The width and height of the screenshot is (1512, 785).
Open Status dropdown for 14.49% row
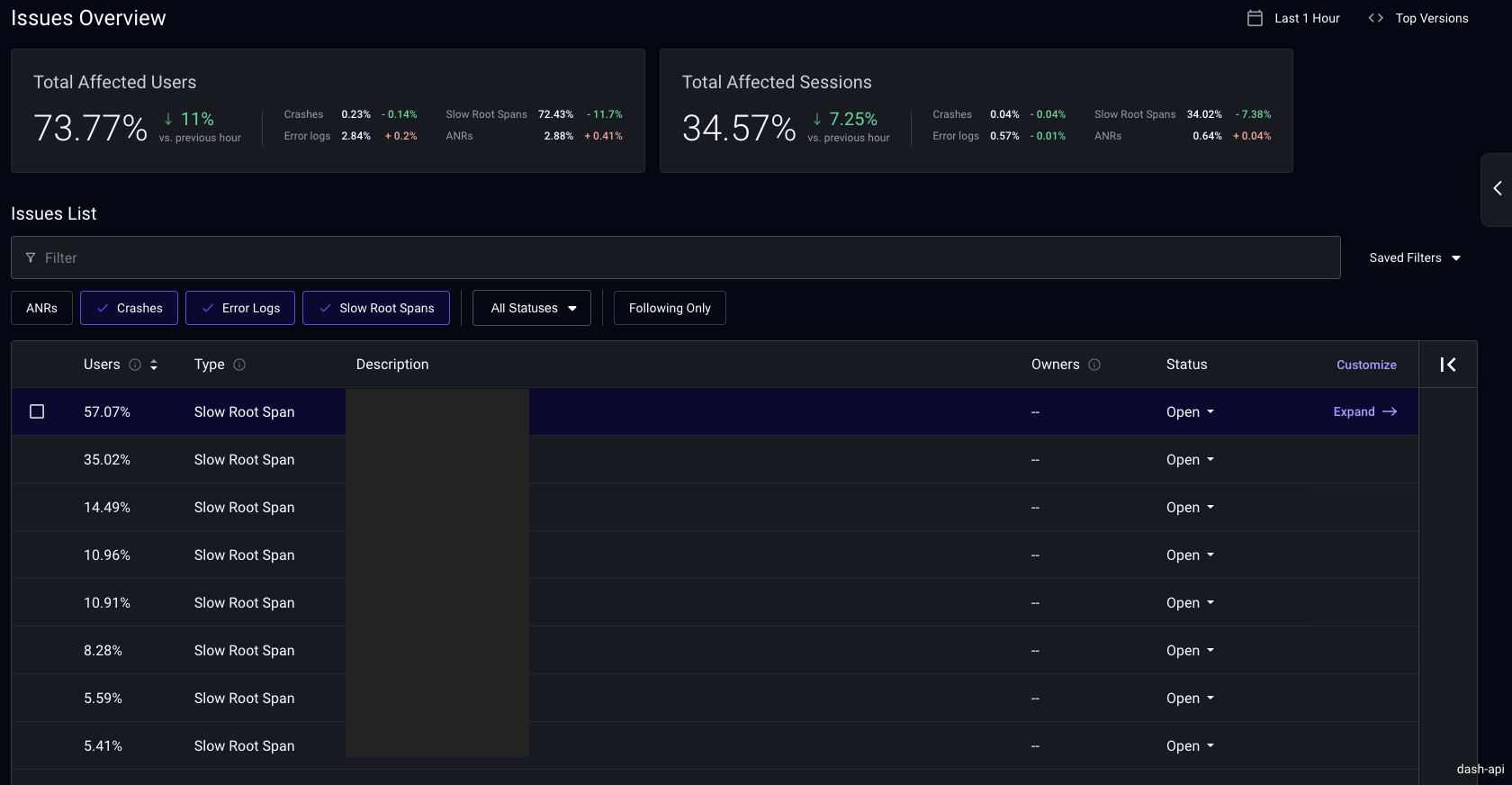click(x=1191, y=507)
